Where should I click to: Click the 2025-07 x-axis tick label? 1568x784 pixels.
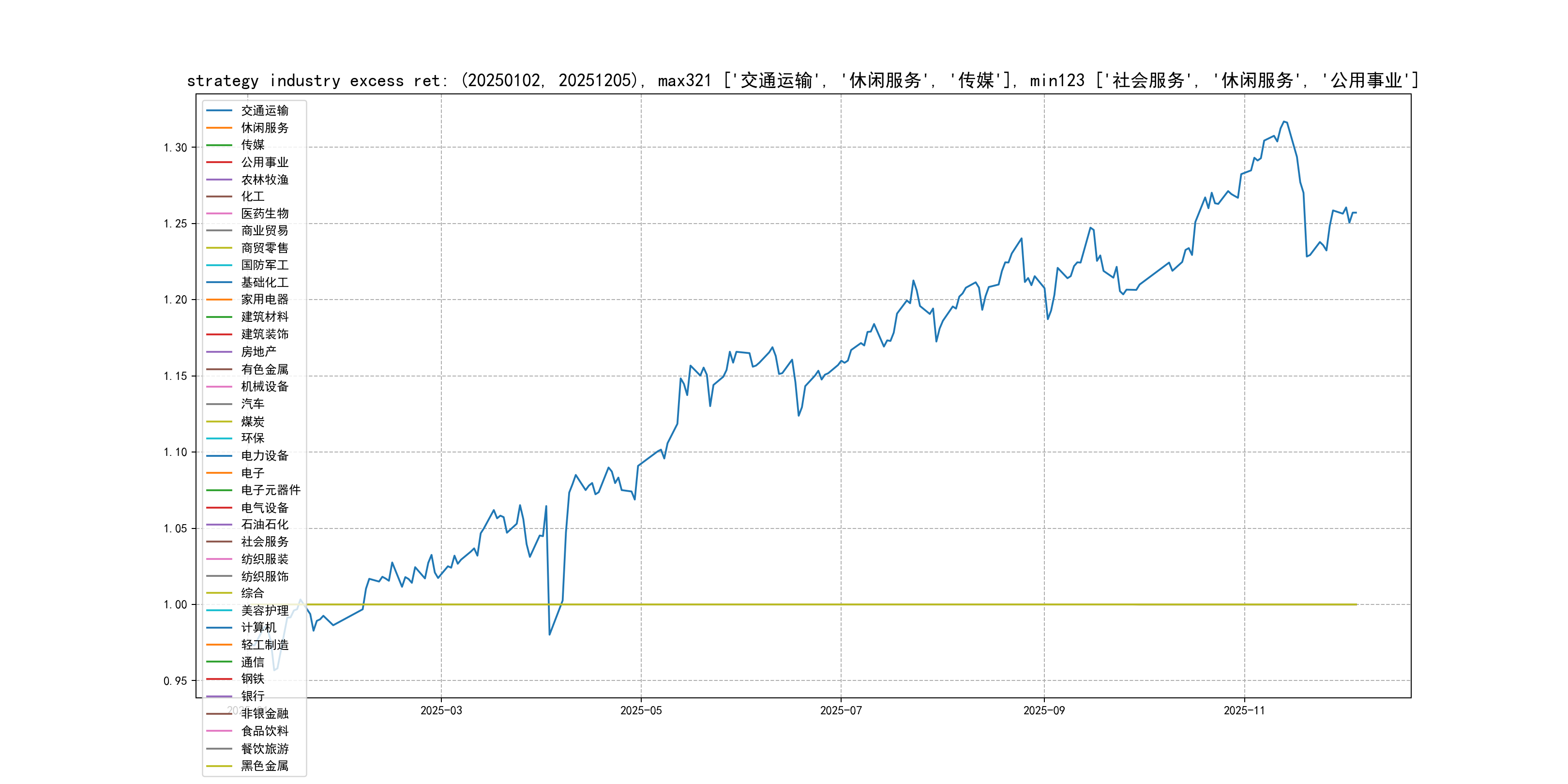841,710
